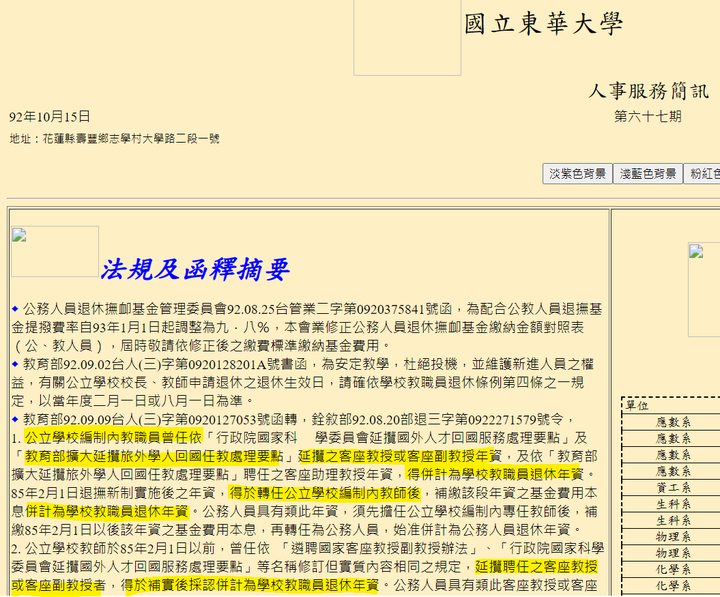
Task: Switch to 淺藍色背景 background
Action: (647, 174)
